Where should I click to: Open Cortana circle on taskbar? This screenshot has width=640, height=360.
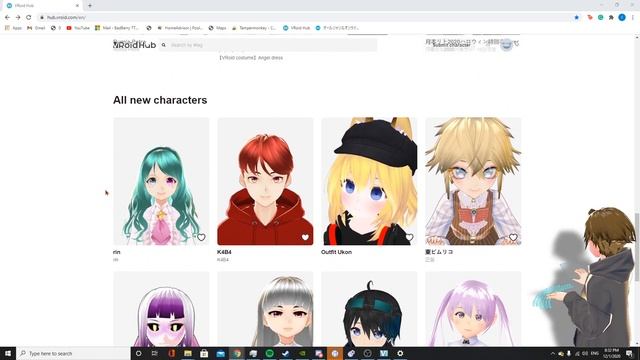pos(138,353)
